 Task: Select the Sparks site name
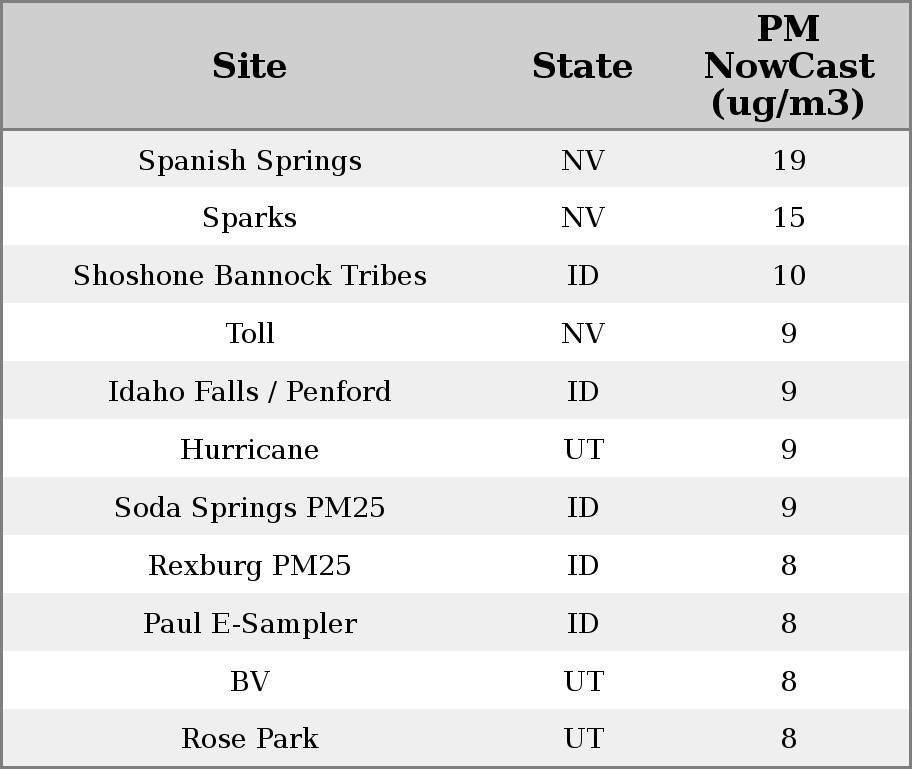250,218
